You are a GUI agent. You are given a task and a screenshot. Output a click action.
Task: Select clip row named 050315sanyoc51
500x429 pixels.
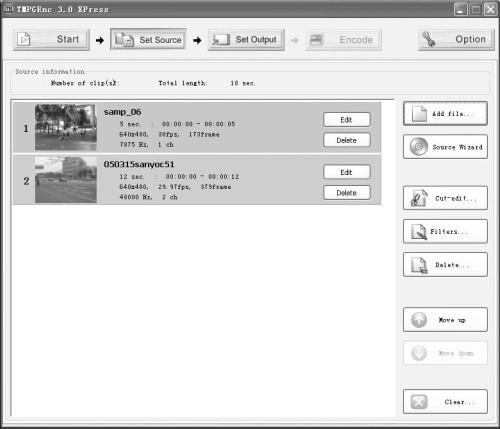click(x=197, y=180)
